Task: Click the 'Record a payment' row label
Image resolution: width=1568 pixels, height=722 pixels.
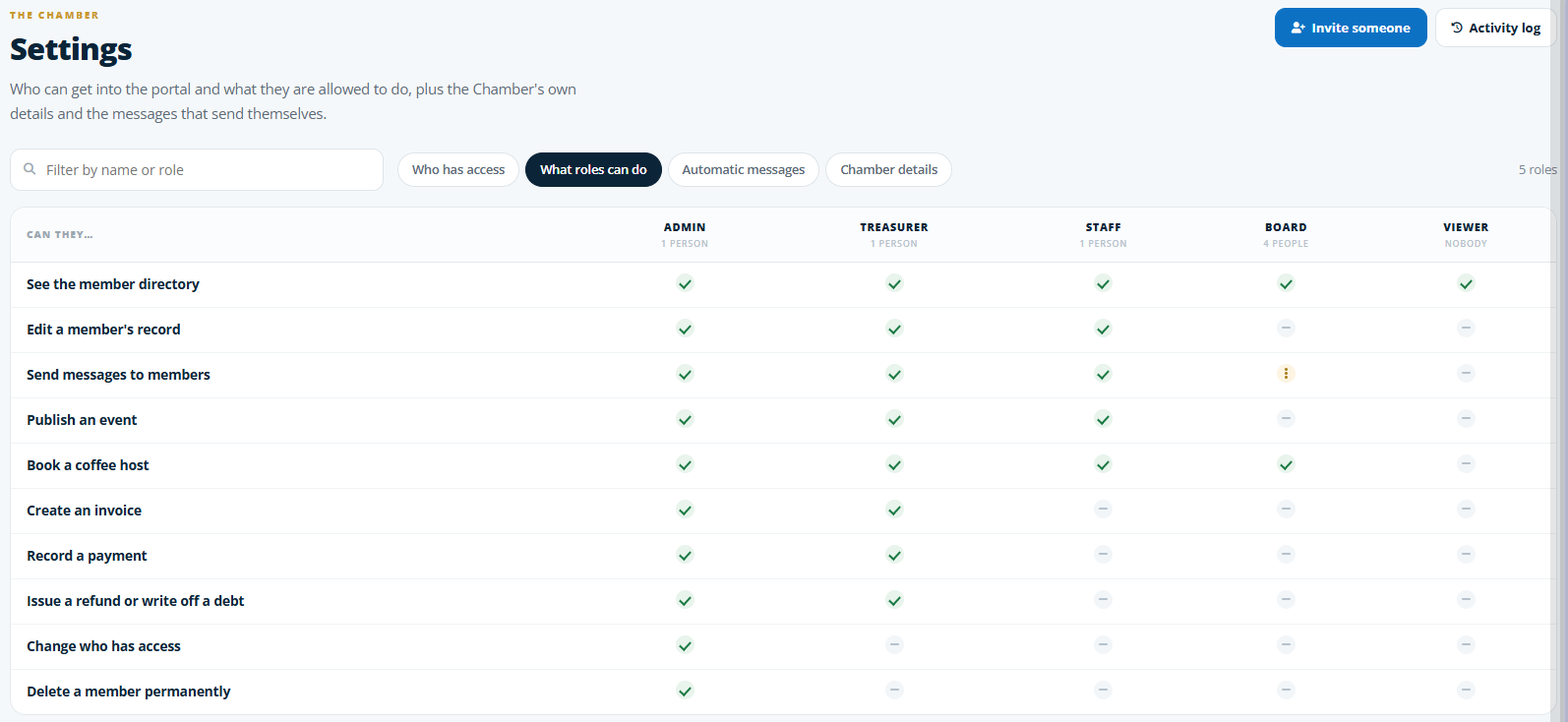Action: pyautogui.click(x=87, y=556)
